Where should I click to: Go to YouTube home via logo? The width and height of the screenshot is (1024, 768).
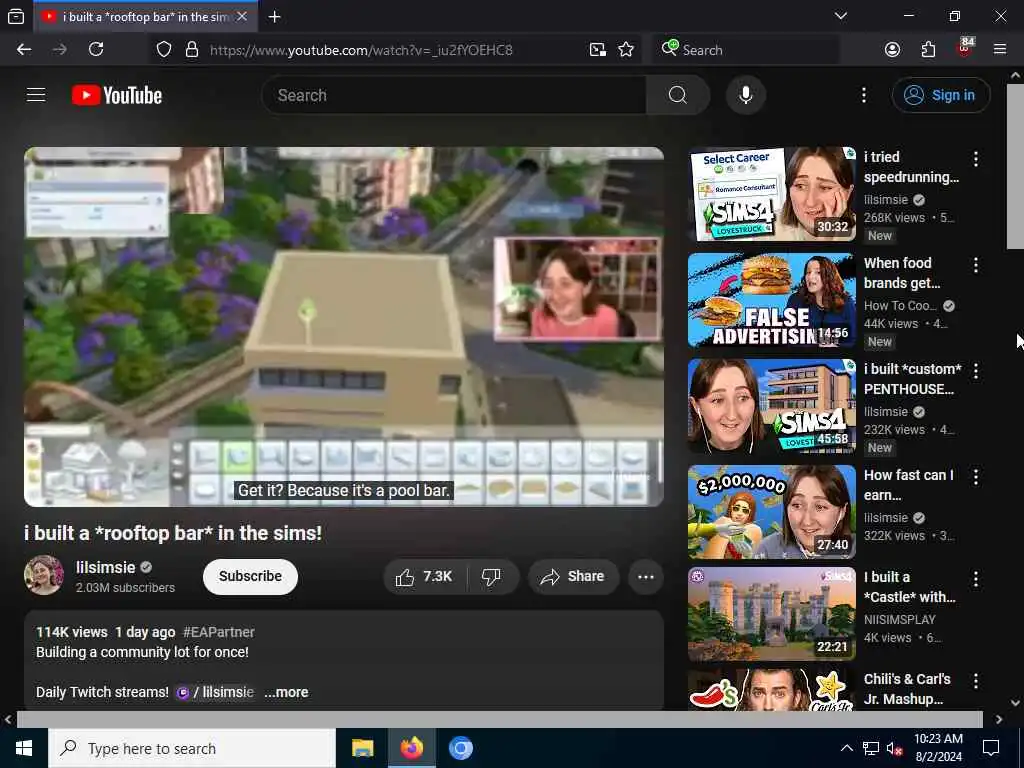(x=117, y=95)
